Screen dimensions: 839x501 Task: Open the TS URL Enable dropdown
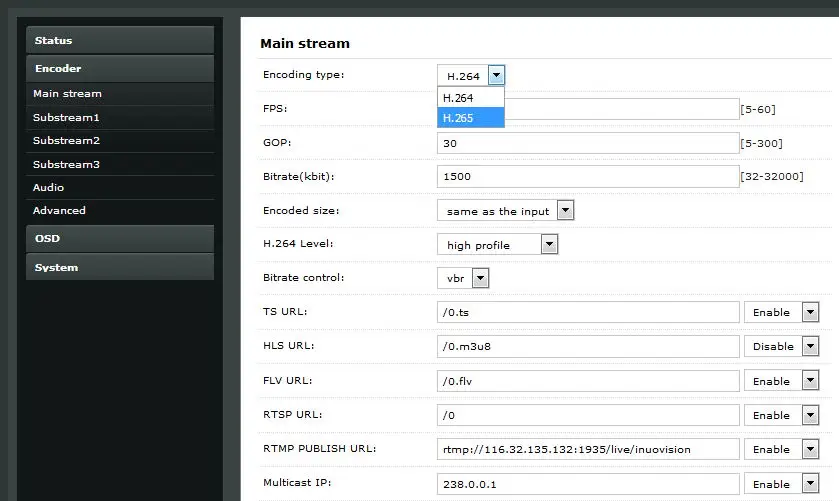tap(782, 312)
